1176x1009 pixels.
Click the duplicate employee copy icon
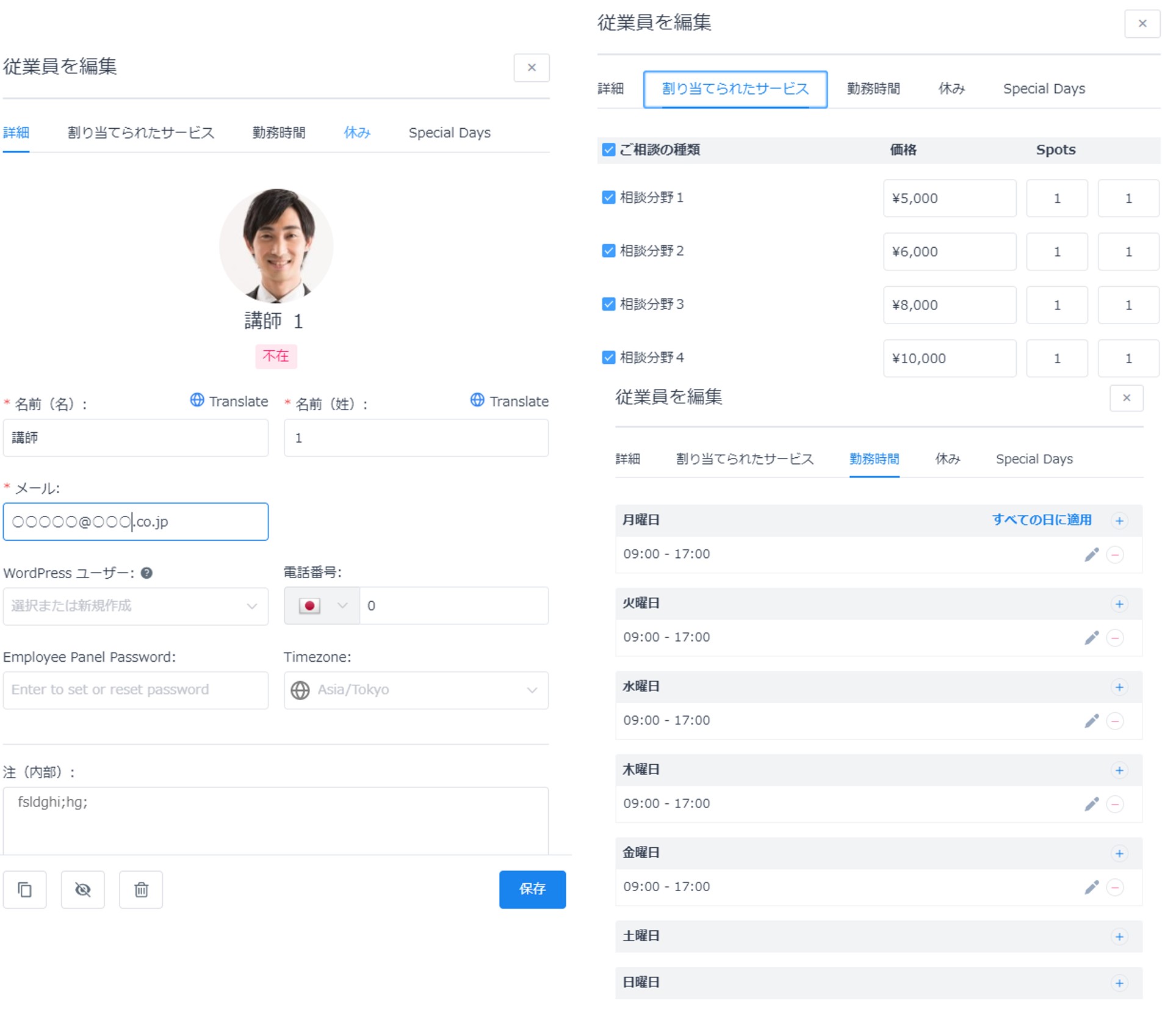[x=24, y=889]
